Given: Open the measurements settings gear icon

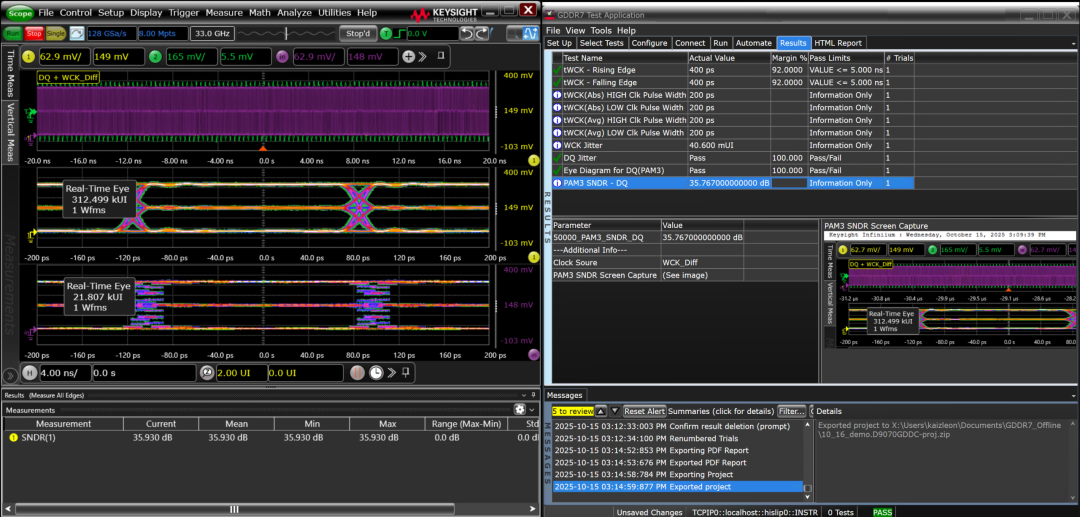Looking at the screenshot, I should pos(520,410).
